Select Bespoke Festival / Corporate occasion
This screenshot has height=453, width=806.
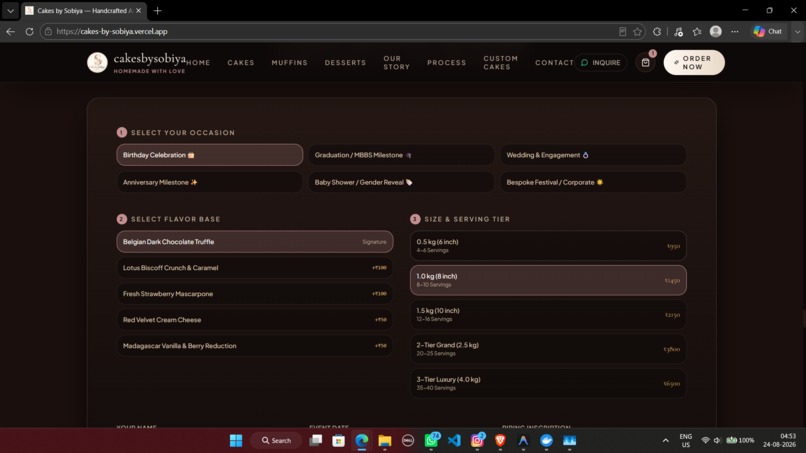pos(593,182)
